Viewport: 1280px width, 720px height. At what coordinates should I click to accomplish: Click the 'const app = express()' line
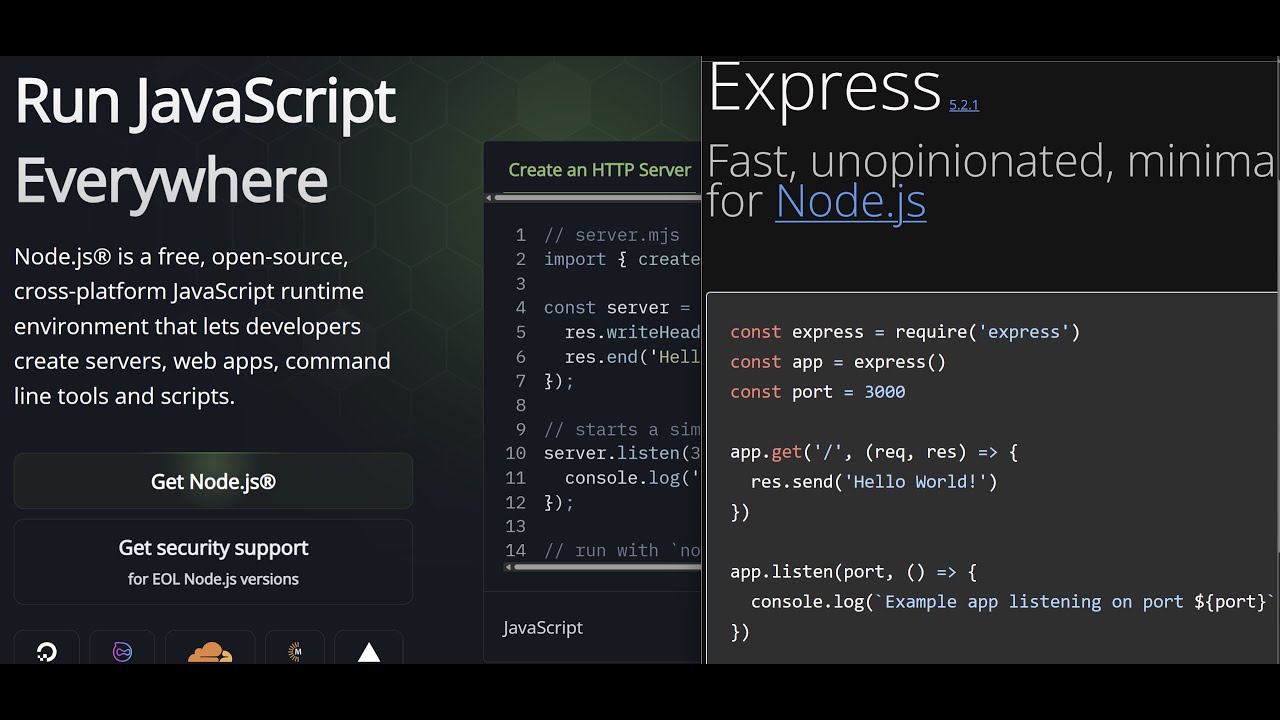(x=838, y=362)
